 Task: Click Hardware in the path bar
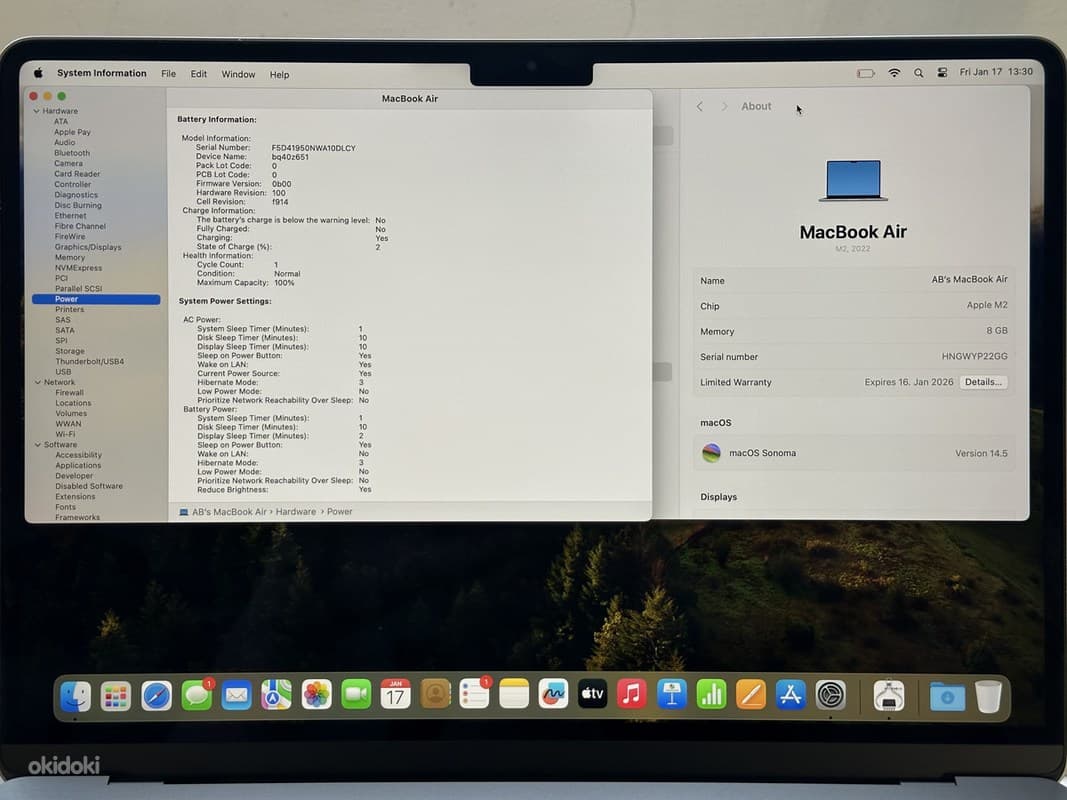(296, 512)
